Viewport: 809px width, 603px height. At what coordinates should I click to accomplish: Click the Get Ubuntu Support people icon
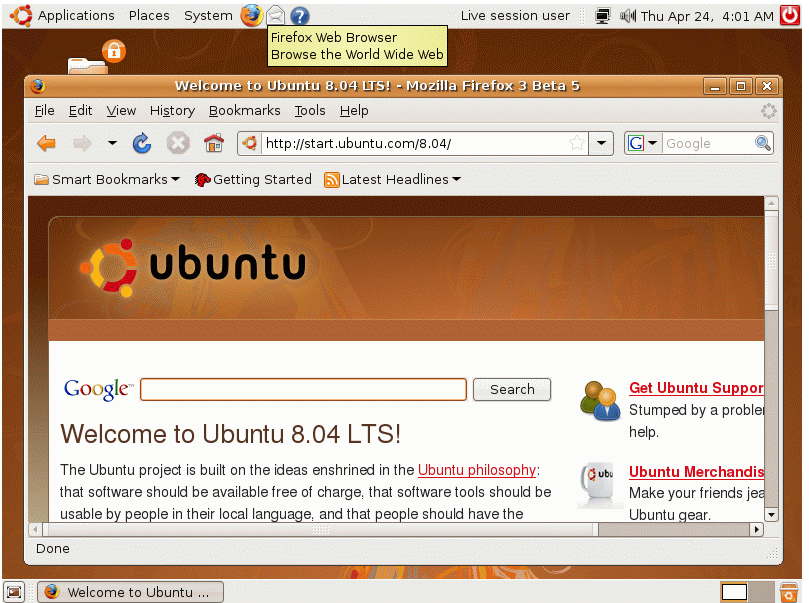click(600, 401)
